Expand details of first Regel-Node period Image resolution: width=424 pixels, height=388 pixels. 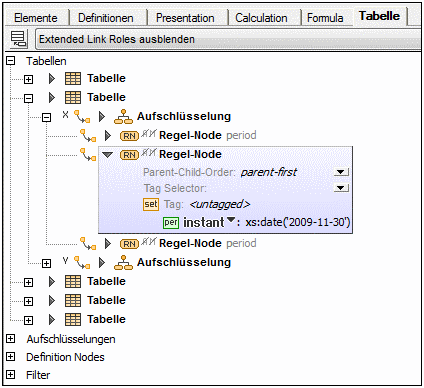[108, 135]
